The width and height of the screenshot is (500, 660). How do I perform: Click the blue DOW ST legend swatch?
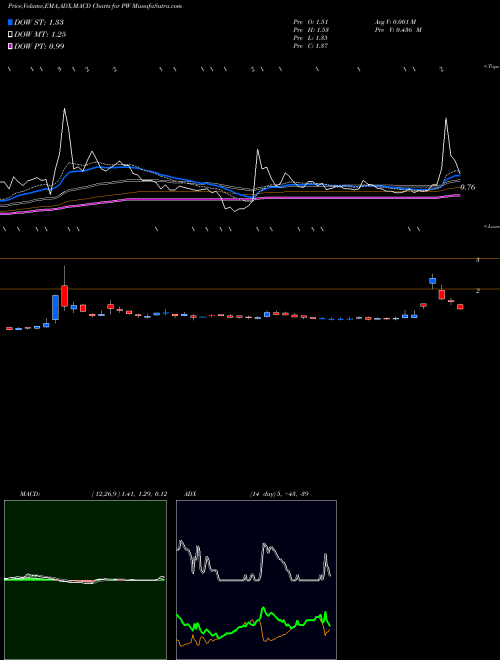tap(11, 22)
